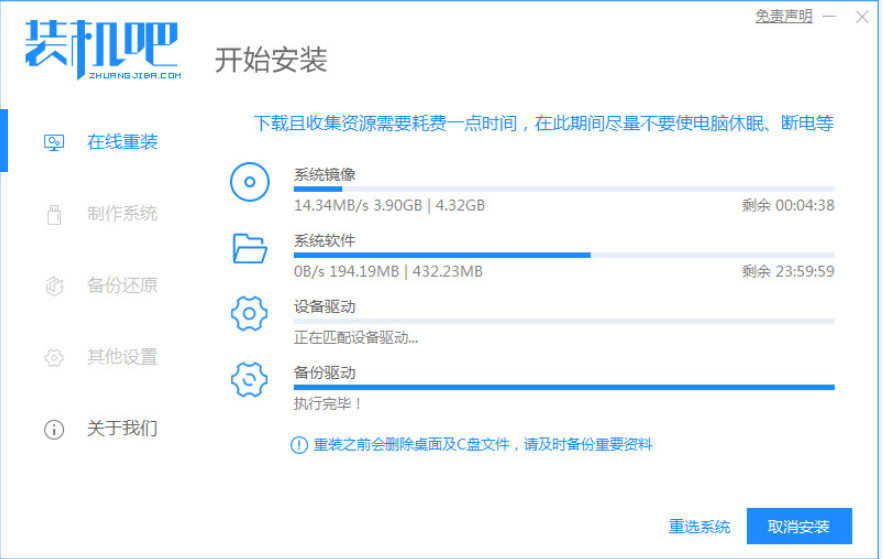Click the 设备驱动 gear icon

click(x=249, y=314)
